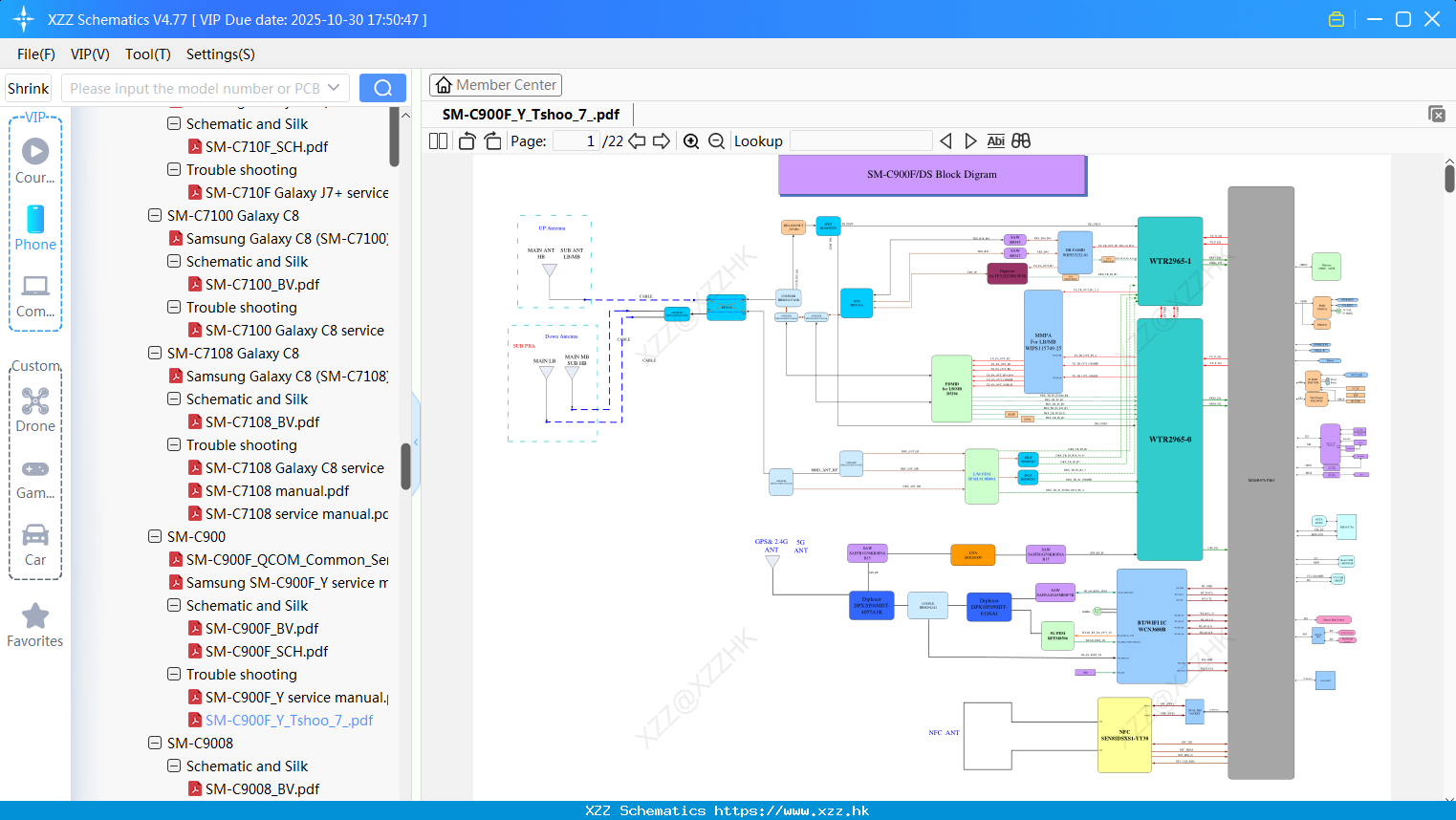Select the Computer sidebar category

coord(35,295)
